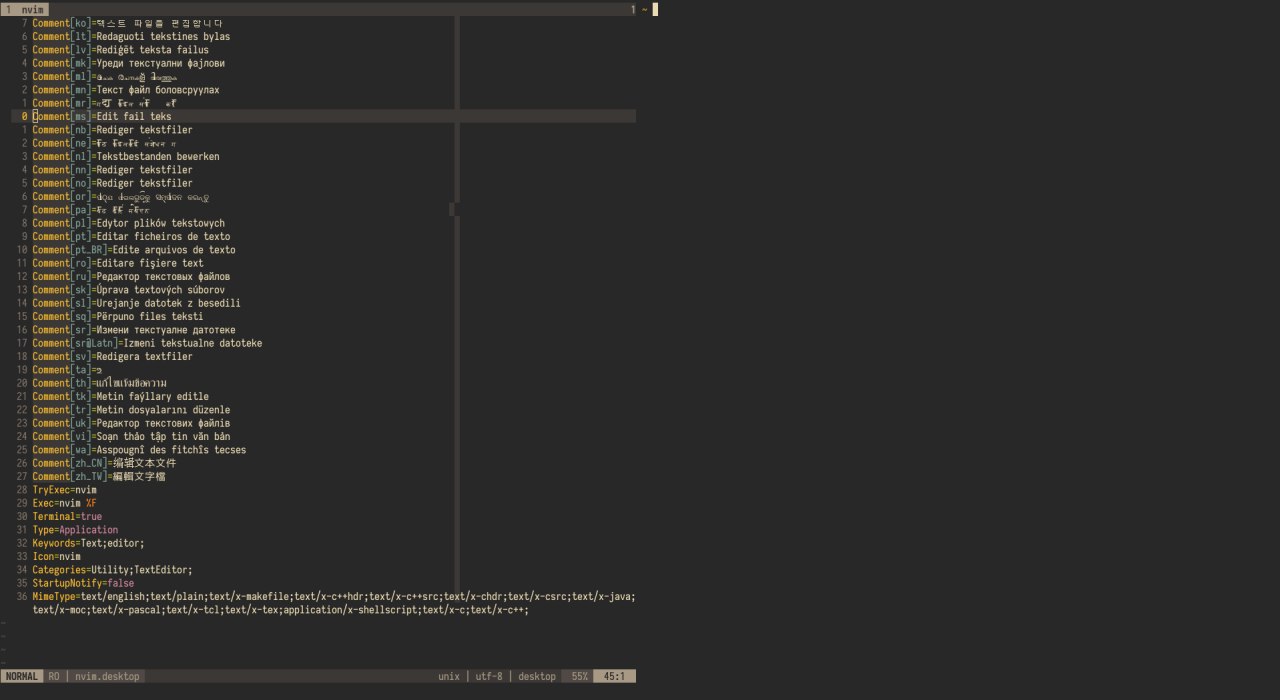Click 'Redaguoti tekstines bylas' text
The width and height of the screenshot is (1280, 700).
point(163,37)
